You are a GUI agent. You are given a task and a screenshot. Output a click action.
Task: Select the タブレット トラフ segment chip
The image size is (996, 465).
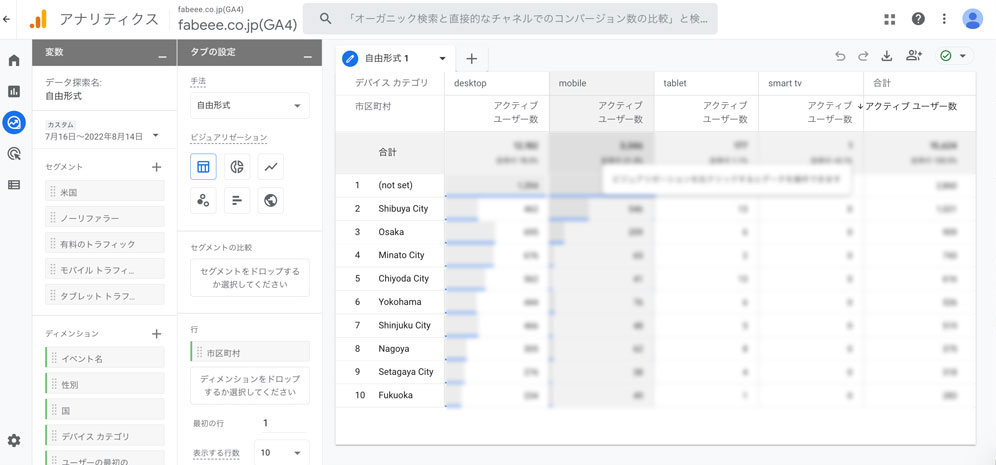(105, 295)
